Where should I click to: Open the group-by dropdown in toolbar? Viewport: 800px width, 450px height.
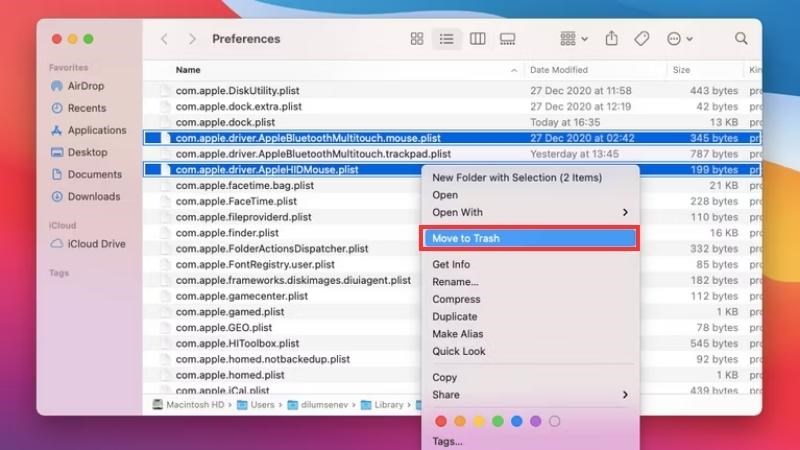pos(574,39)
